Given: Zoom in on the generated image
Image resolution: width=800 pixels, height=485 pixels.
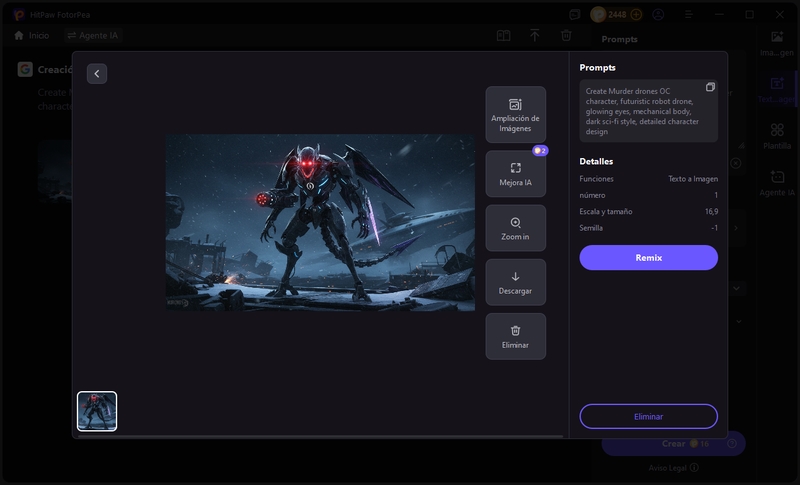Looking at the screenshot, I should click(515, 229).
